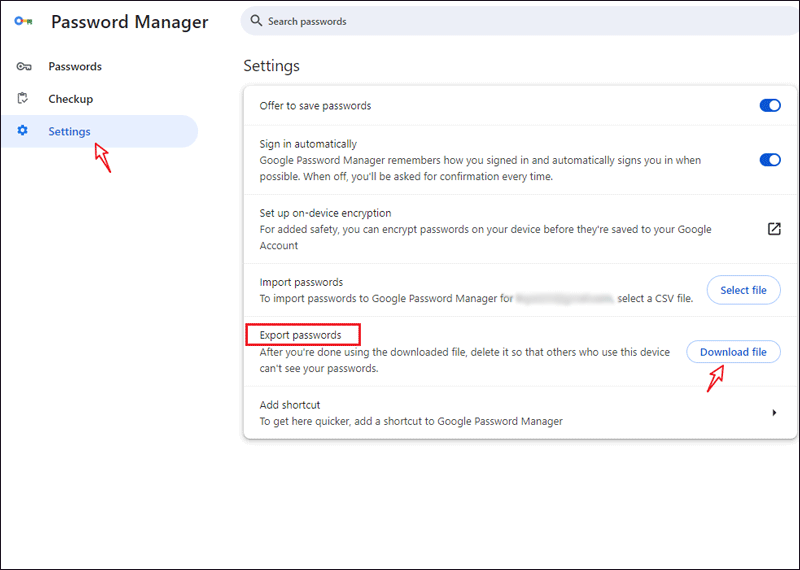Image resolution: width=800 pixels, height=570 pixels.
Task: Click the Add shortcut label
Action: 290,405
